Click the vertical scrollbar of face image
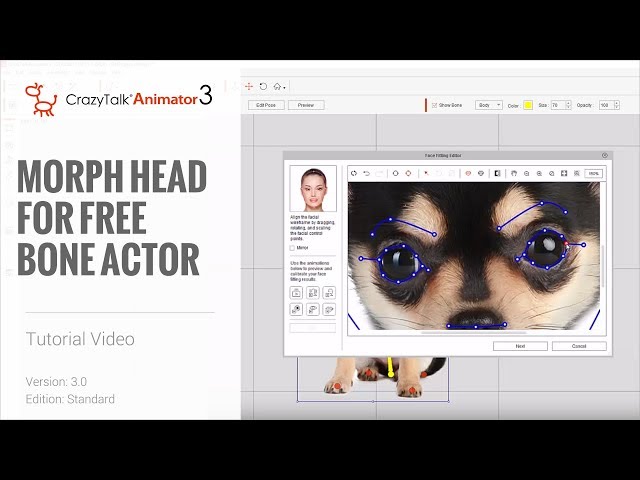The height and width of the screenshot is (480, 640). (x=603, y=265)
